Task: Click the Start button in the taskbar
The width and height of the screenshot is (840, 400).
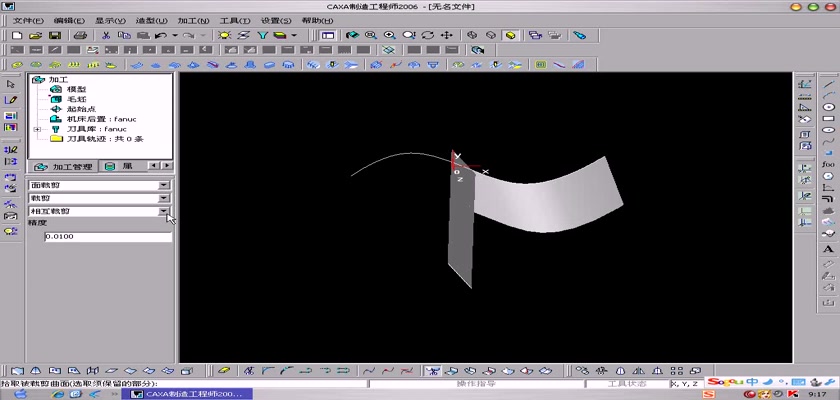Action: 20,394
